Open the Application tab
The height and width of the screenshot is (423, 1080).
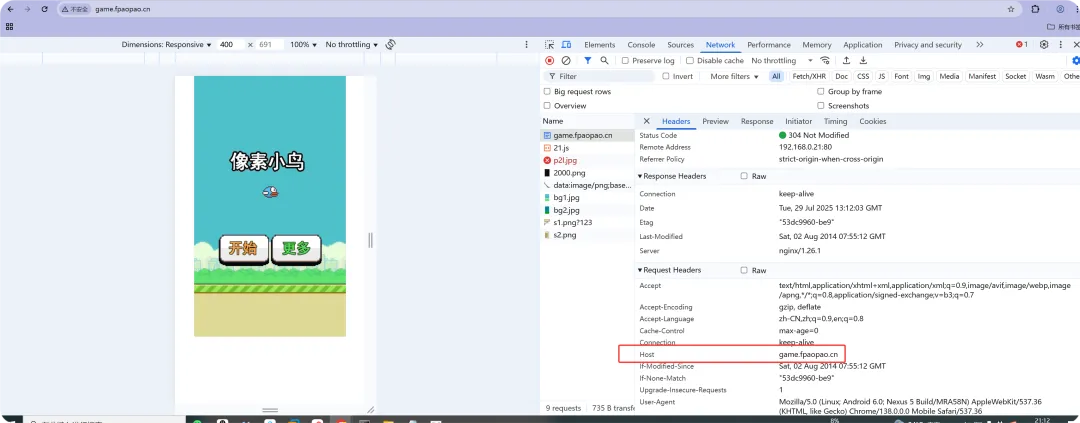point(862,45)
